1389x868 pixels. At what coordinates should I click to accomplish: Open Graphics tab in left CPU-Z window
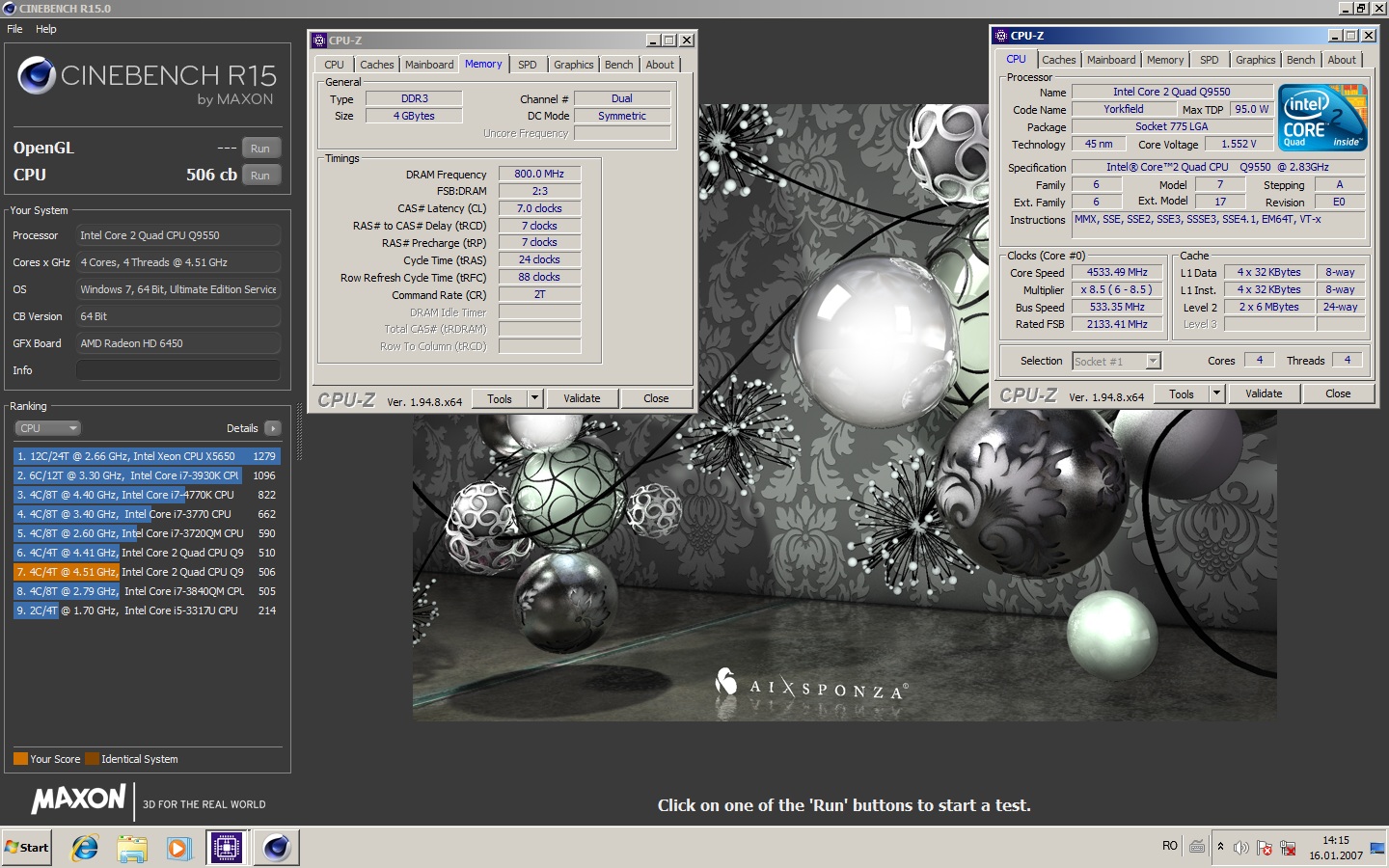click(x=573, y=65)
